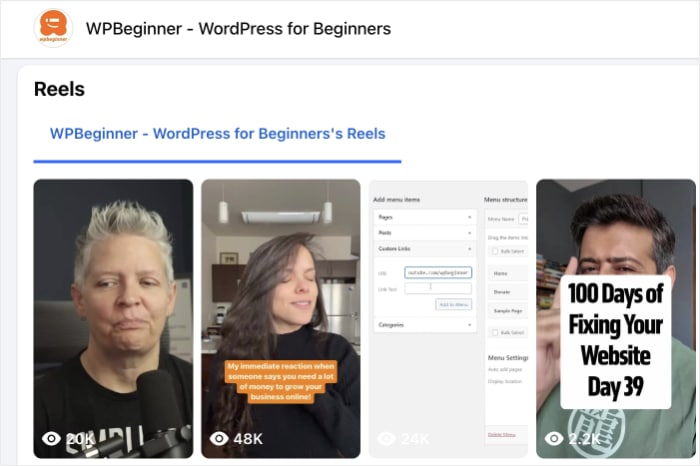This screenshot has height=466, width=700.
Task: Open the 100 Days of Fixing Your Website reel
Action: [x=616, y=318]
